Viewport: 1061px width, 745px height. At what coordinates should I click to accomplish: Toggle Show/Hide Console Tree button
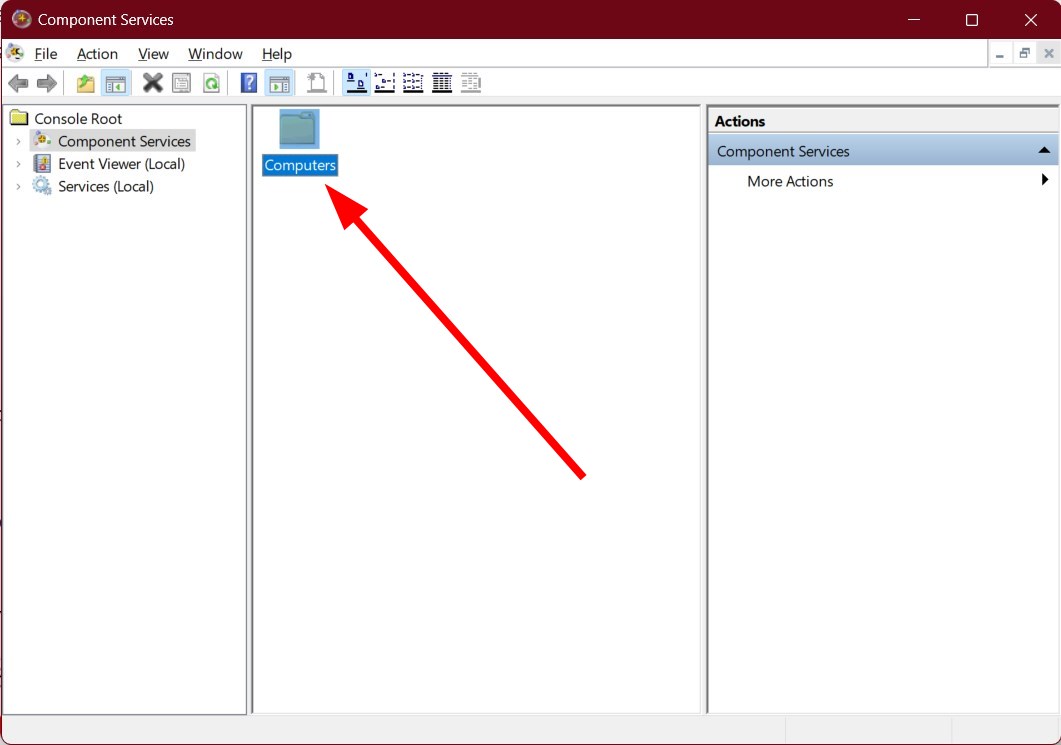(x=116, y=83)
